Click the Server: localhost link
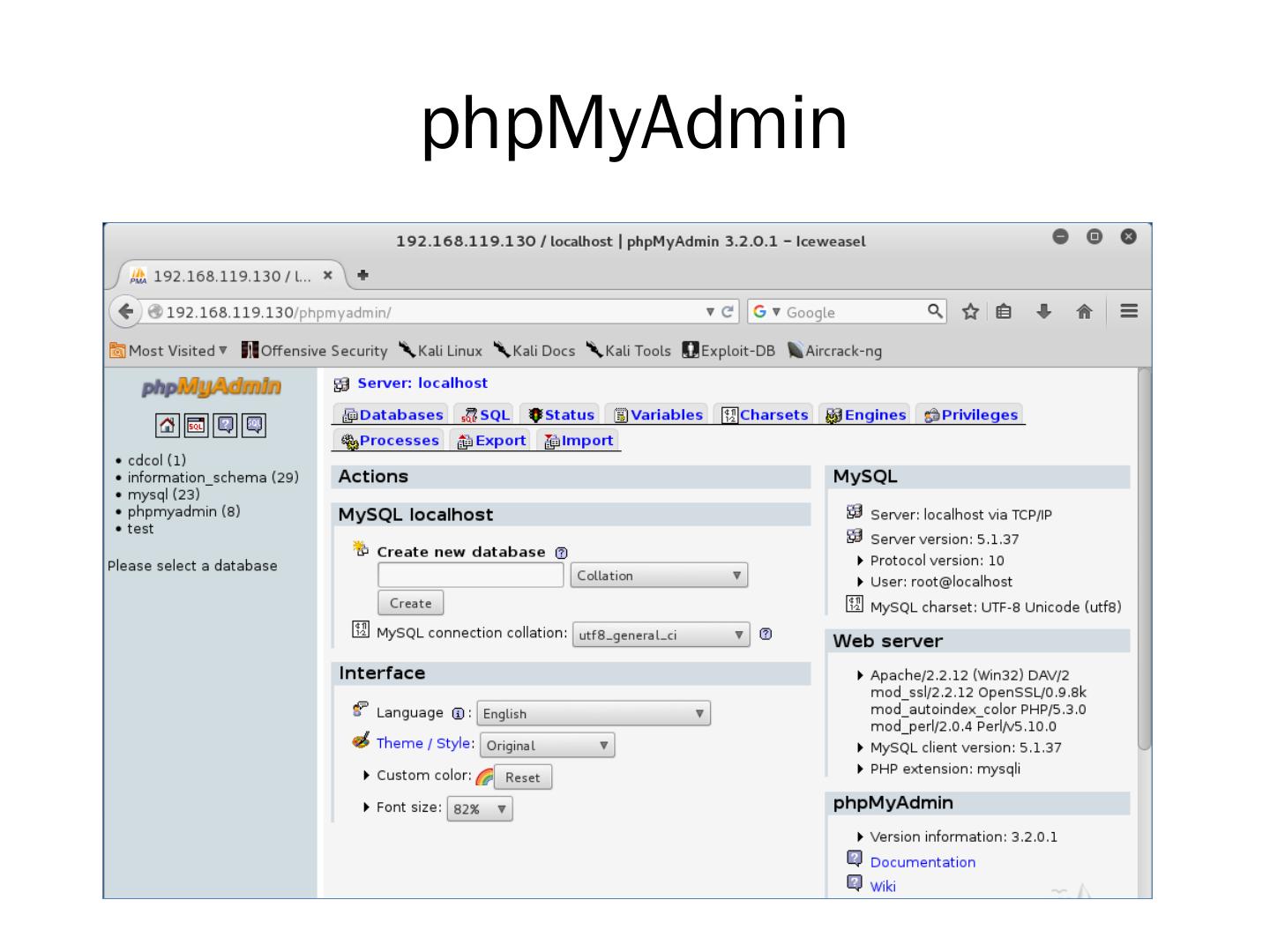The image size is (1270, 952). pyautogui.click(x=422, y=383)
